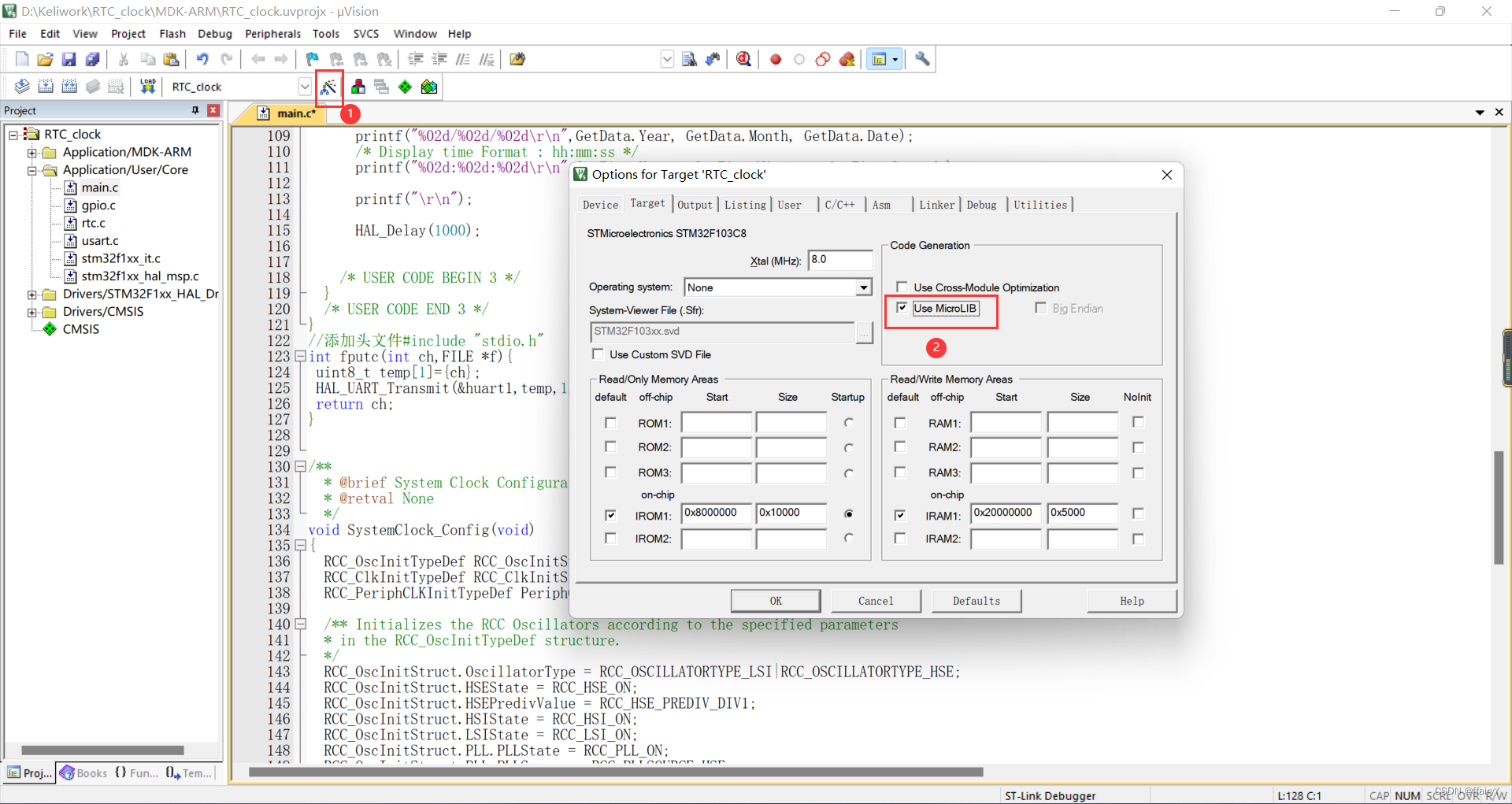Collapse Application/User/Core folder
The width and height of the screenshot is (1512, 804).
point(32,170)
